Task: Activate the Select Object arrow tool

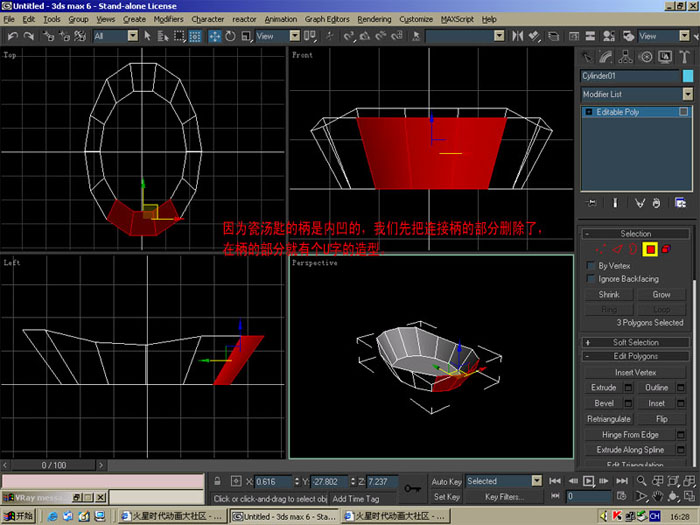Action: click(148, 36)
